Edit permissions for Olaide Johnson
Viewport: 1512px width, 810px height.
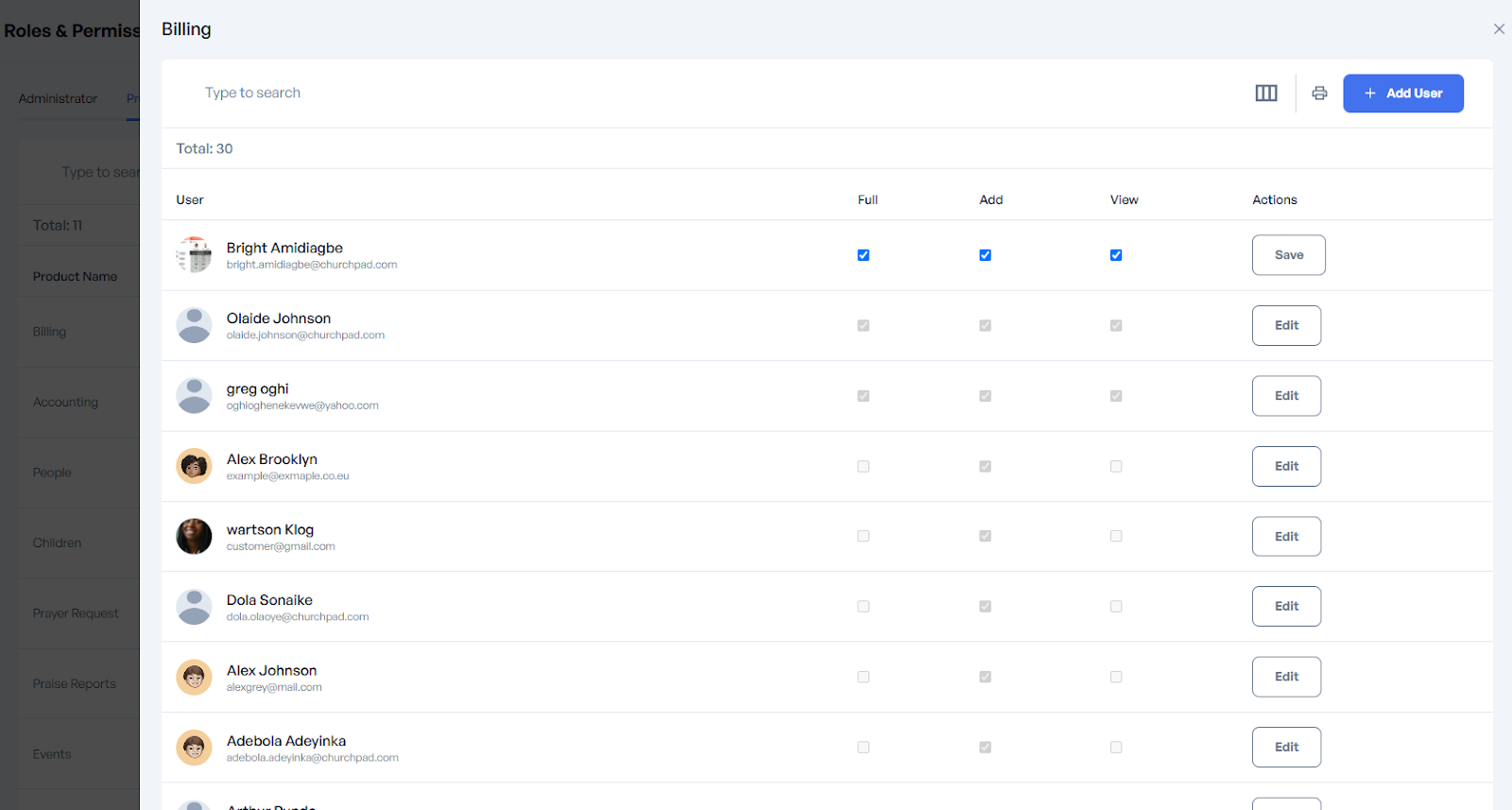tap(1286, 325)
